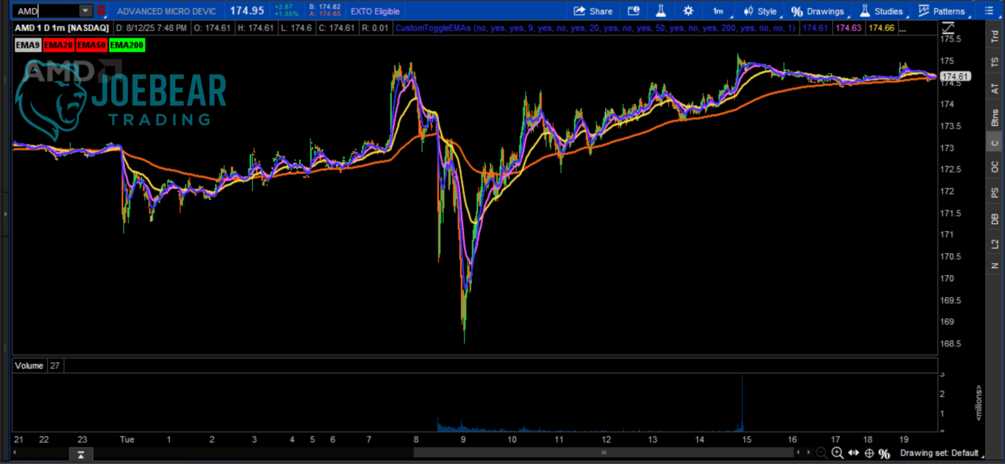Click the red alert icon beside symbol

coord(101,11)
